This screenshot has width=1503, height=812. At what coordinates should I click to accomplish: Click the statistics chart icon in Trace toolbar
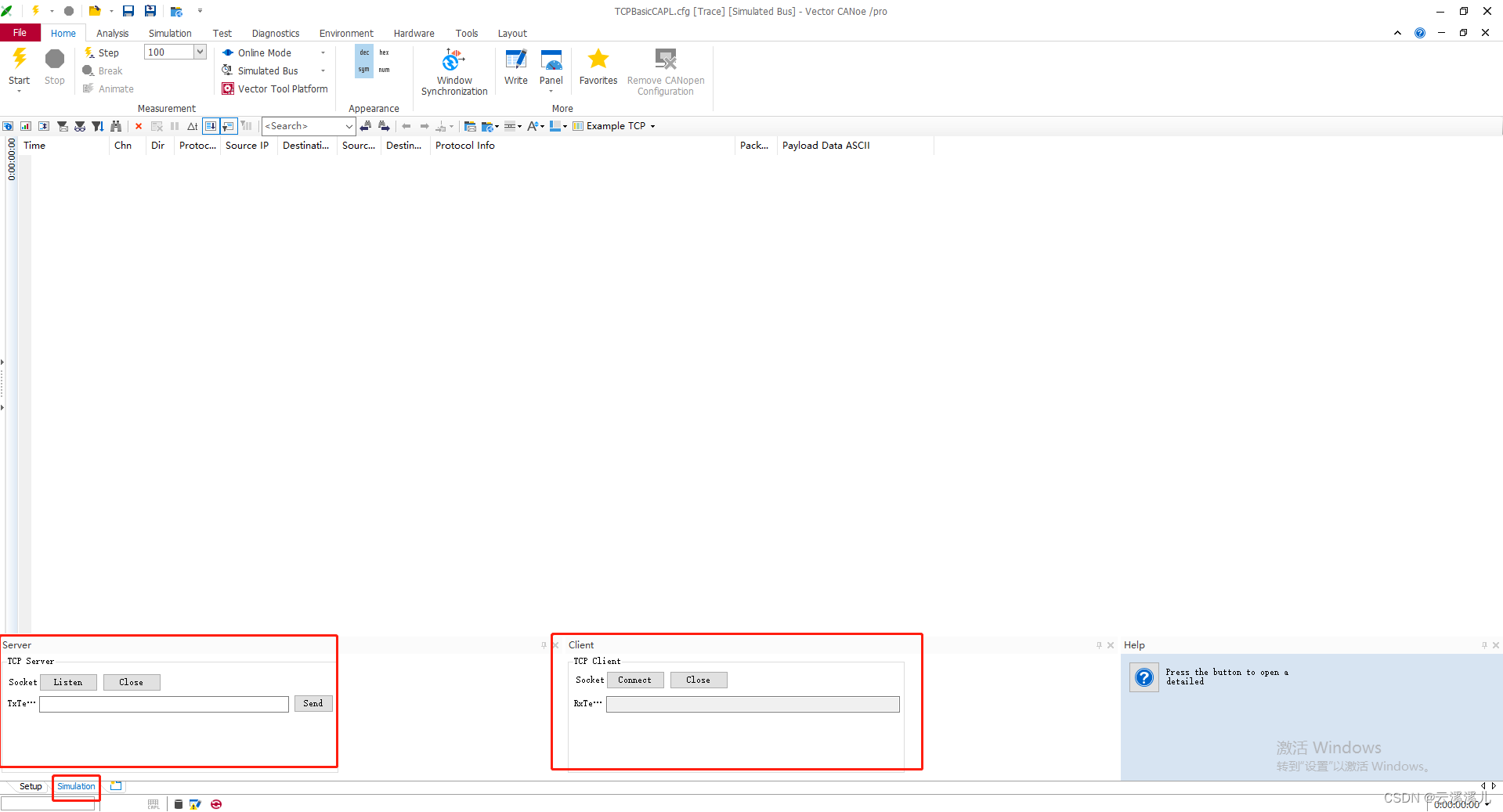26,126
